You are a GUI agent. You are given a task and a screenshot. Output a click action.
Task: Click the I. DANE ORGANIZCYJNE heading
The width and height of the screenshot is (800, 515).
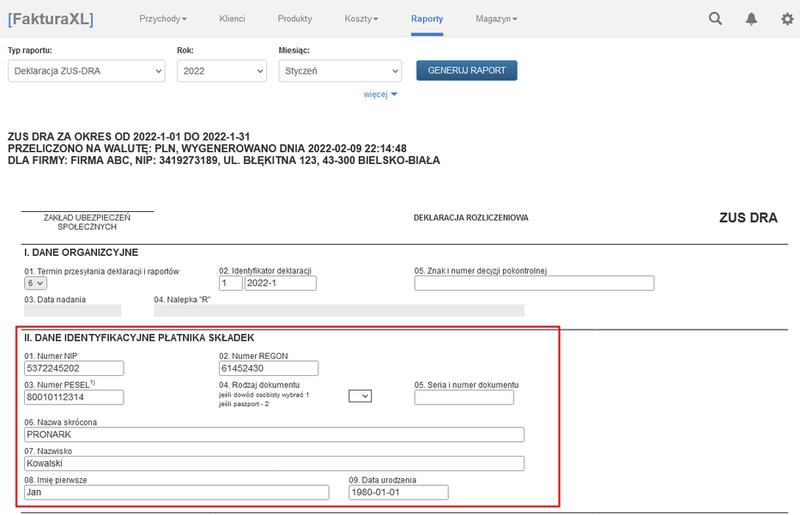point(81,253)
